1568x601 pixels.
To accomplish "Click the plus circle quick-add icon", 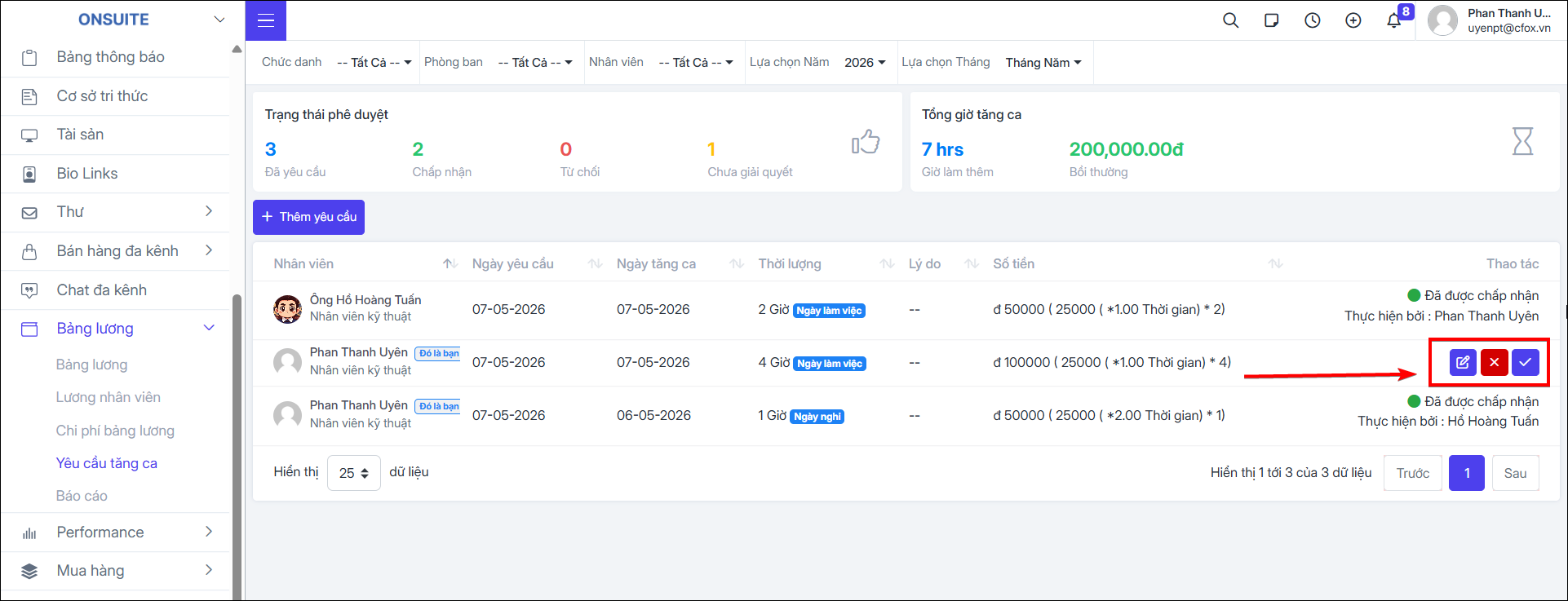I will tap(1353, 20).
